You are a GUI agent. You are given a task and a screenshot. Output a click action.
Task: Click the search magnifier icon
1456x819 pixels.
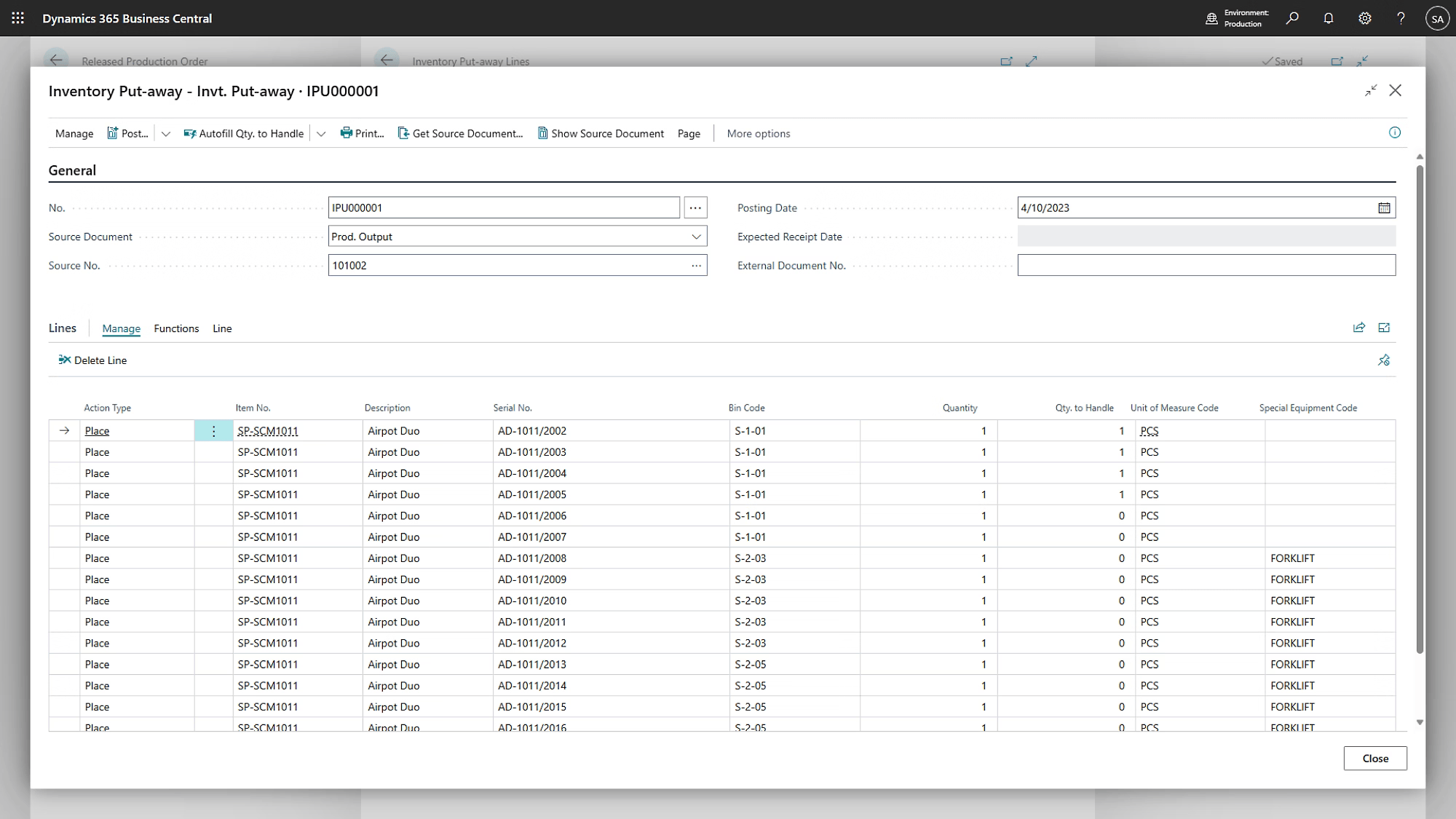[x=1292, y=18]
